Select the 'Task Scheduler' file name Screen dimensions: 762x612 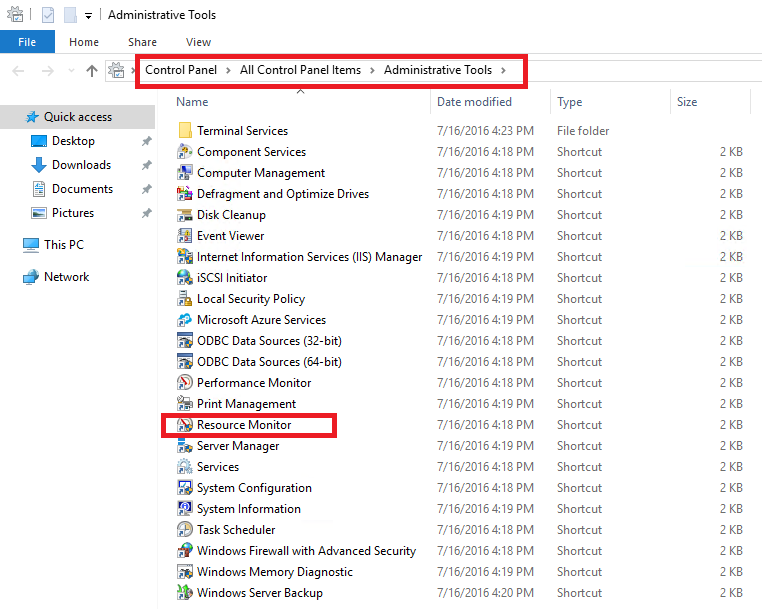[x=236, y=529]
